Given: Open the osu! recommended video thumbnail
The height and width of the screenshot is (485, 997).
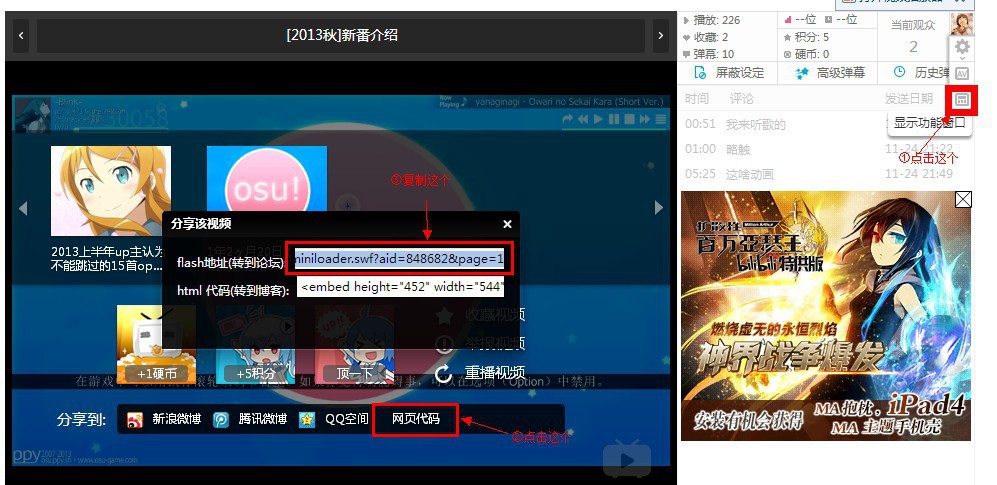Looking at the screenshot, I should click(x=266, y=190).
